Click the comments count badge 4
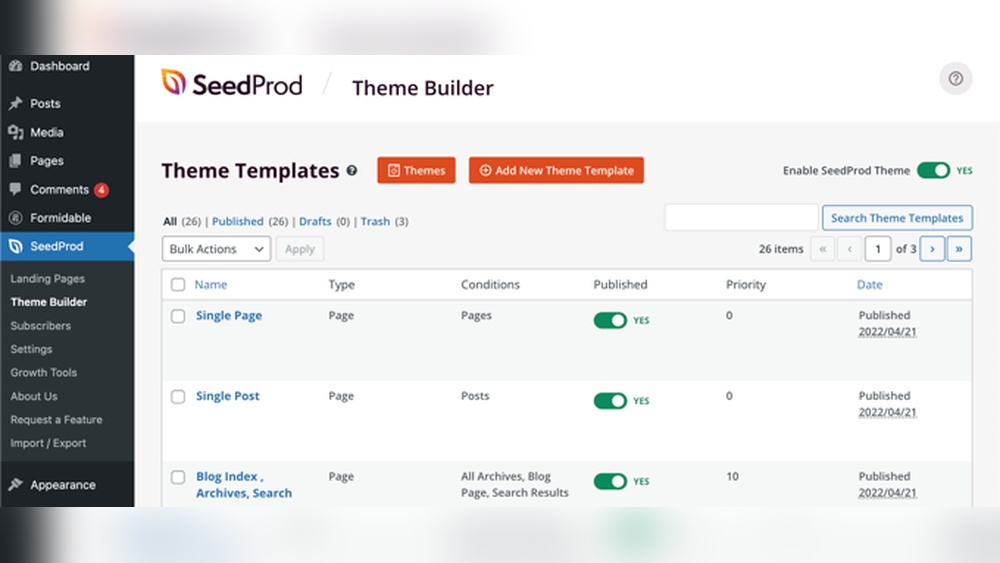Viewport: 1000px width, 563px height. click(x=101, y=190)
